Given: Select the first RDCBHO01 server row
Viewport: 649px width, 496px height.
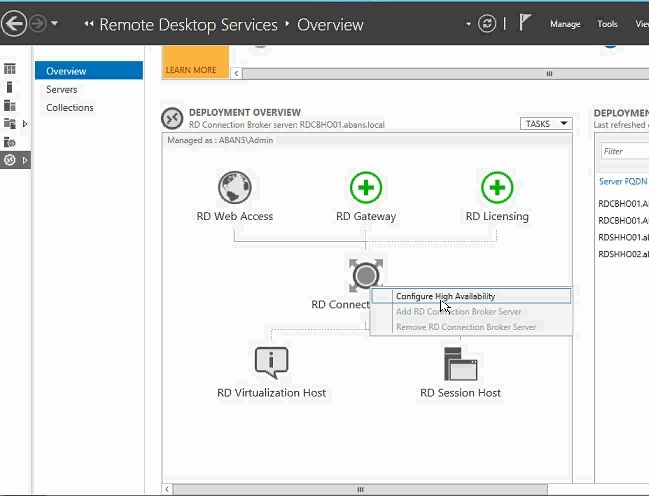Looking at the screenshot, I should pyautogui.click(x=623, y=203).
